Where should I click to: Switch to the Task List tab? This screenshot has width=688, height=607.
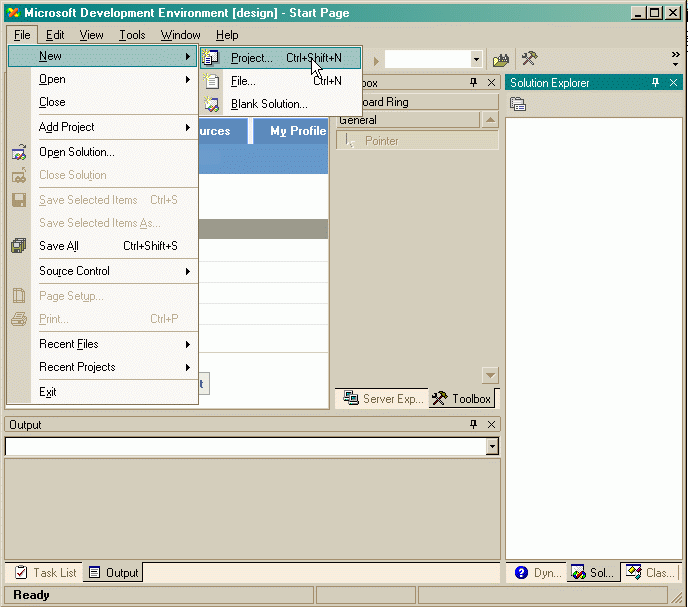[44, 572]
